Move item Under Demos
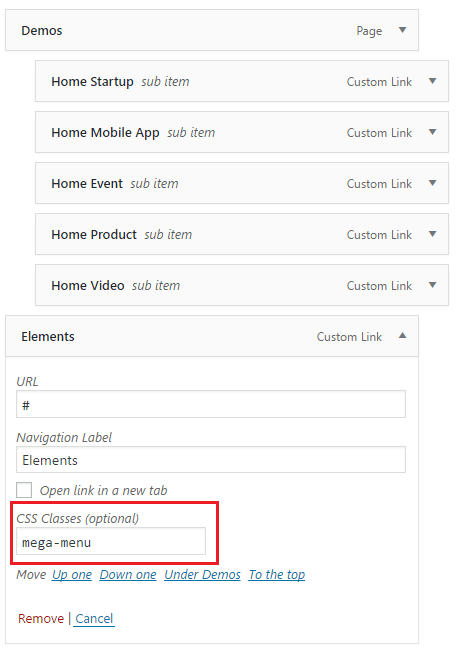Screen dimensions: 456x652 point(202,575)
